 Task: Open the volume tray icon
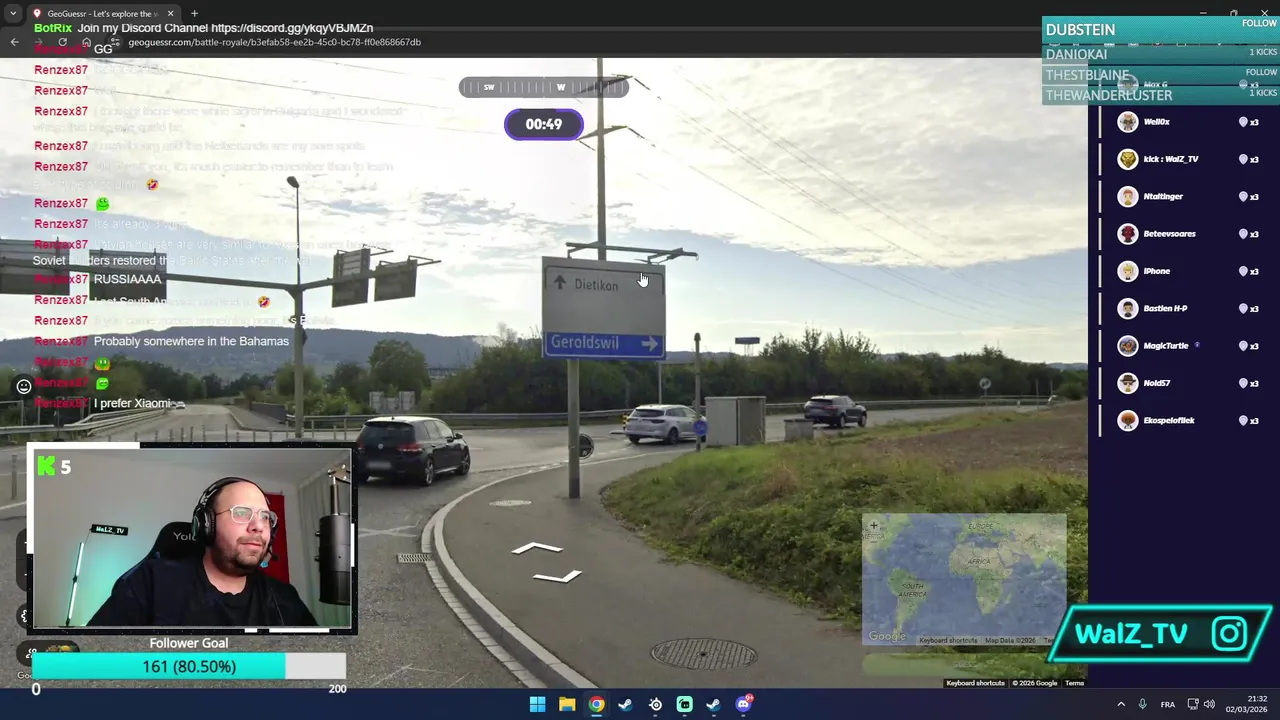point(1210,704)
